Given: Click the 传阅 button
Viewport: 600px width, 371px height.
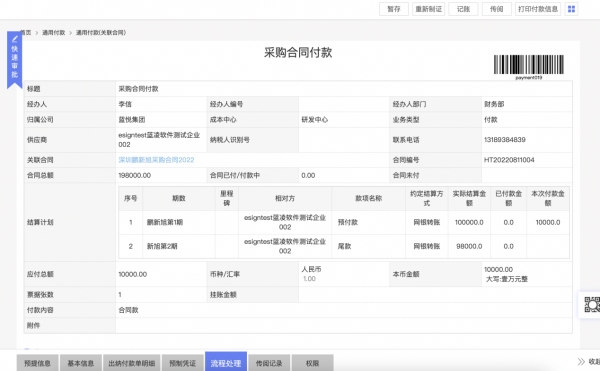Looking at the screenshot, I should pyautogui.click(x=497, y=9).
